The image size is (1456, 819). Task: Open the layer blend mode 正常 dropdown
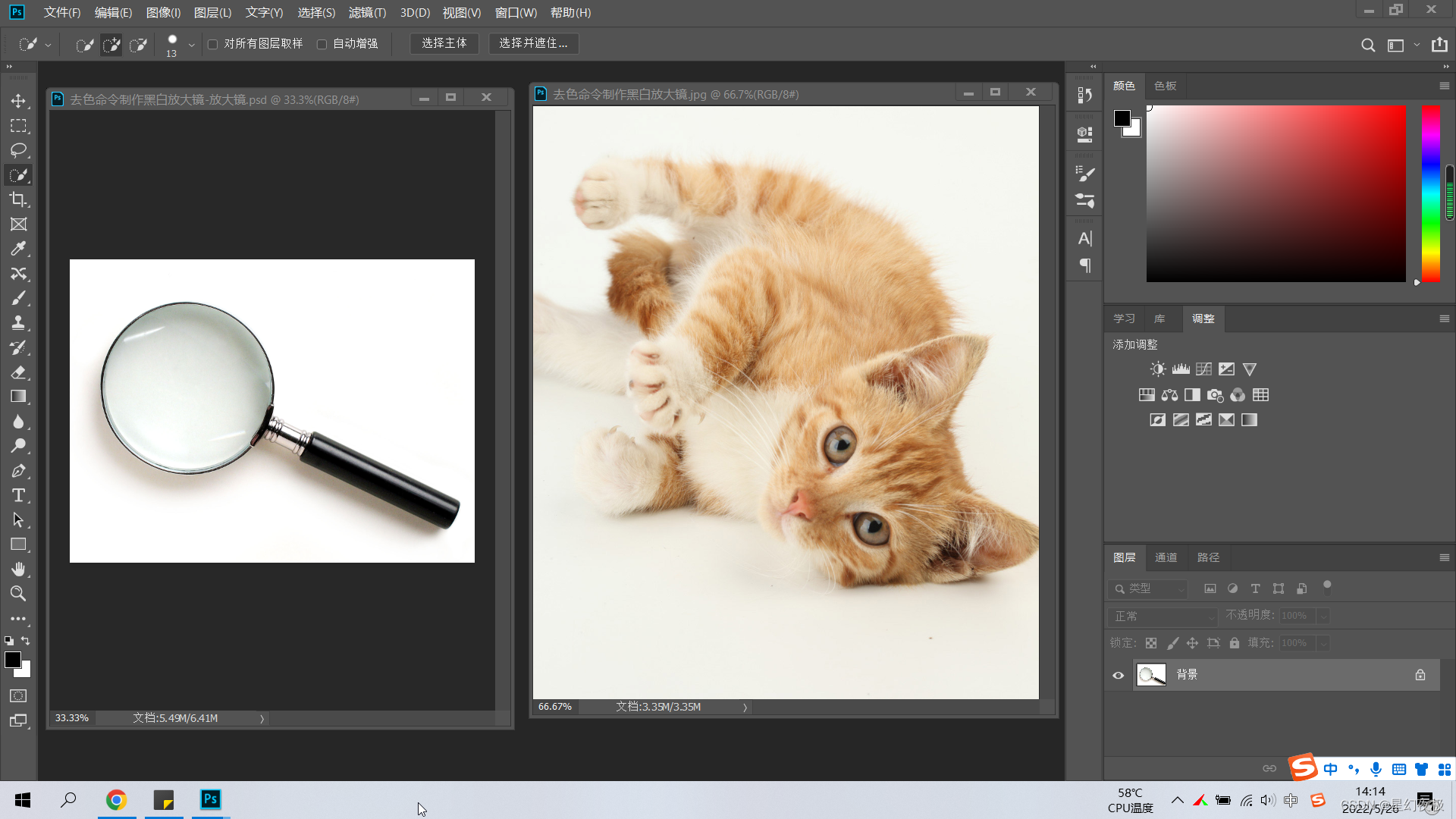point(1162,616)
